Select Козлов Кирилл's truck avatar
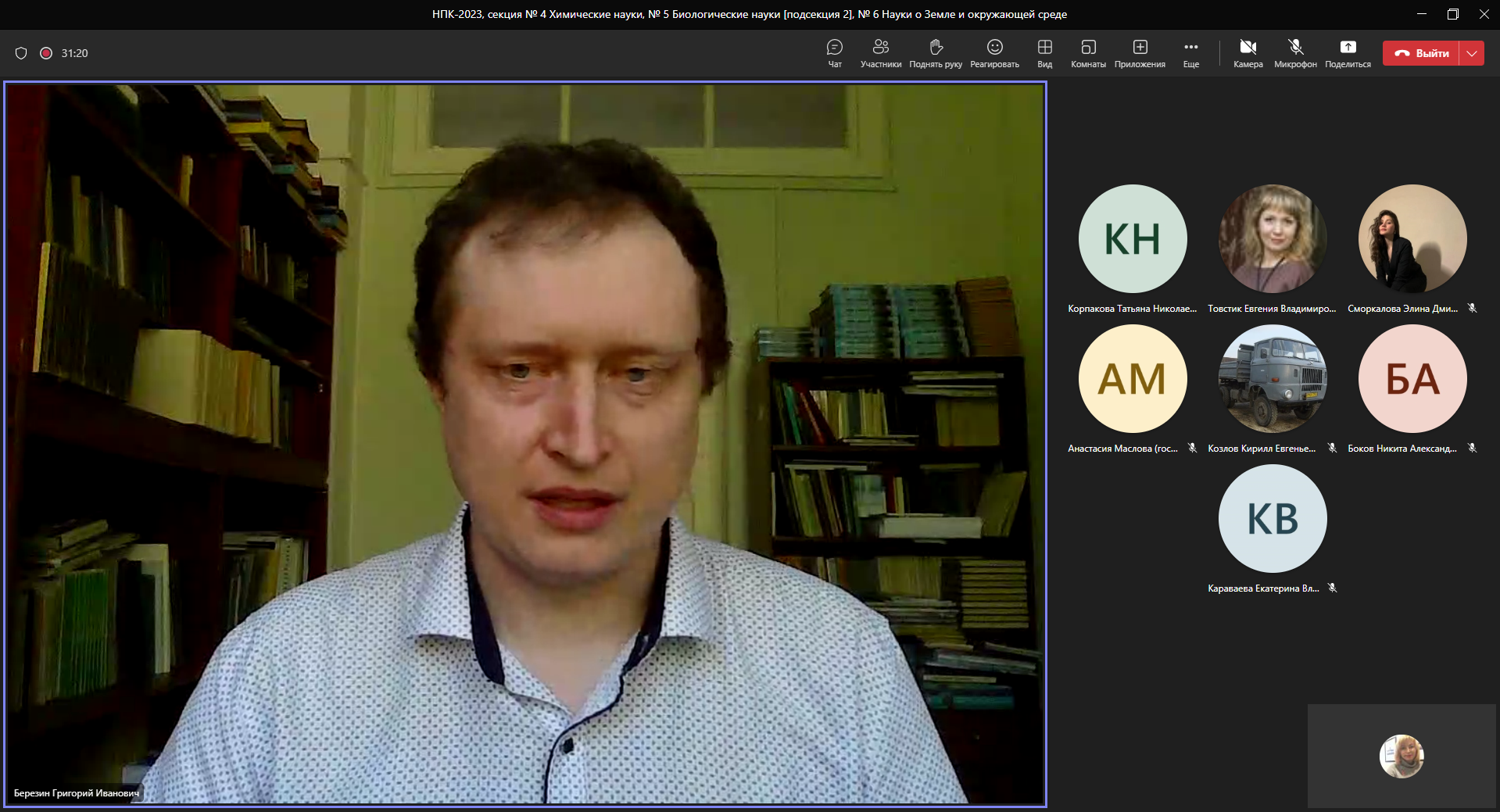The width and height of the screenshot is (1500, 812). (x=1272, y=378)
